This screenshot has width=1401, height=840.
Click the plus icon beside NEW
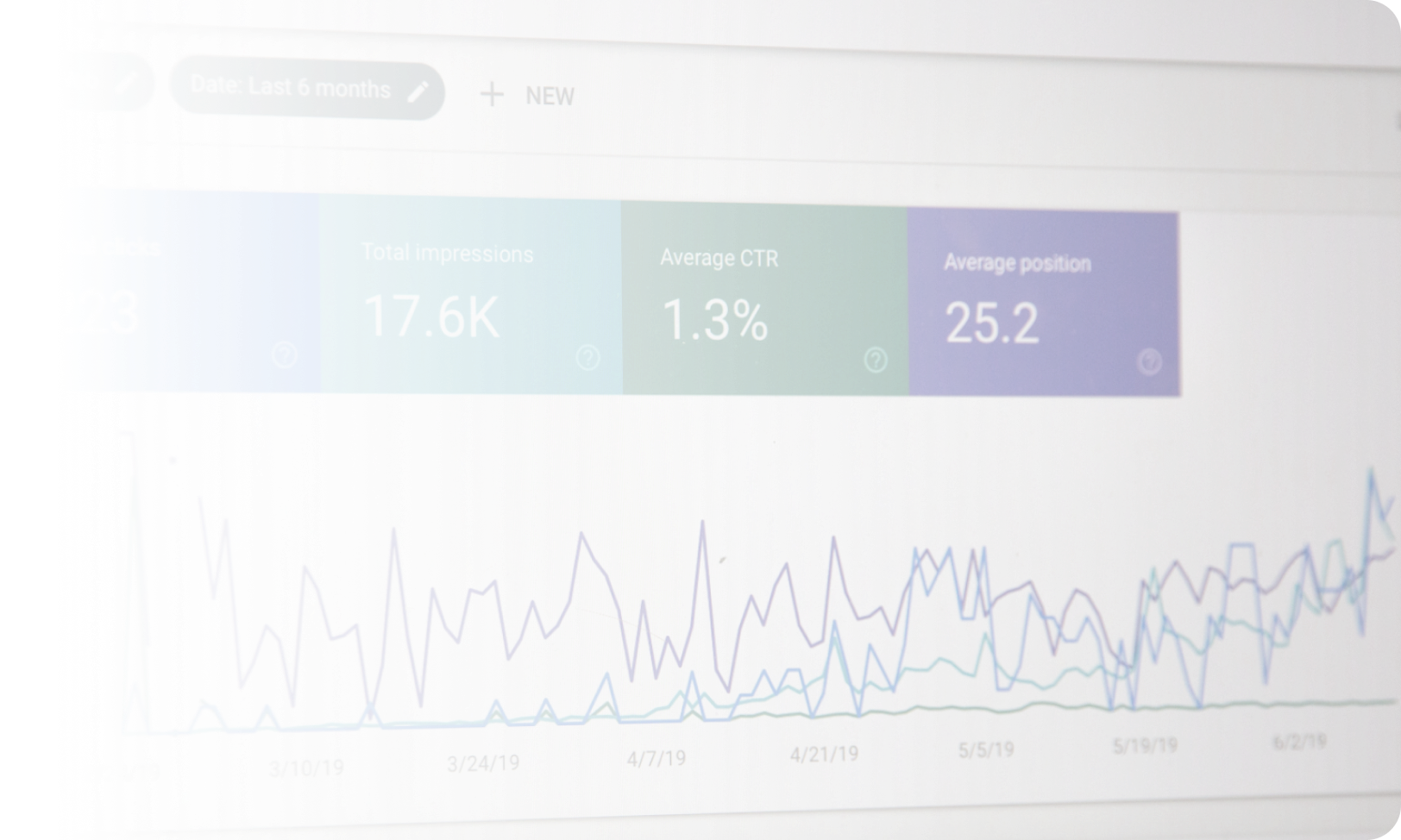tap(492, 94)
